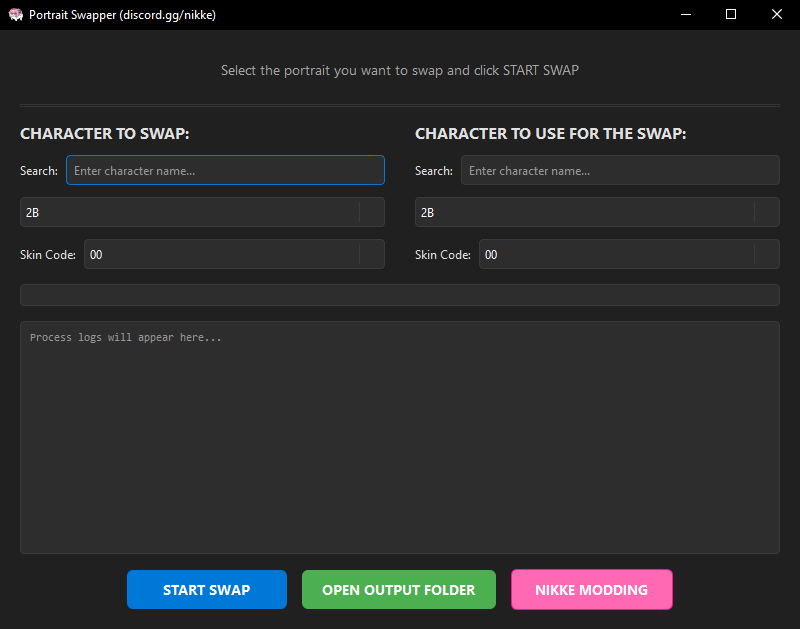The width and height of the screenshot is (800, 629).
Task: Open the output folder with the green button
Action: 398,590
